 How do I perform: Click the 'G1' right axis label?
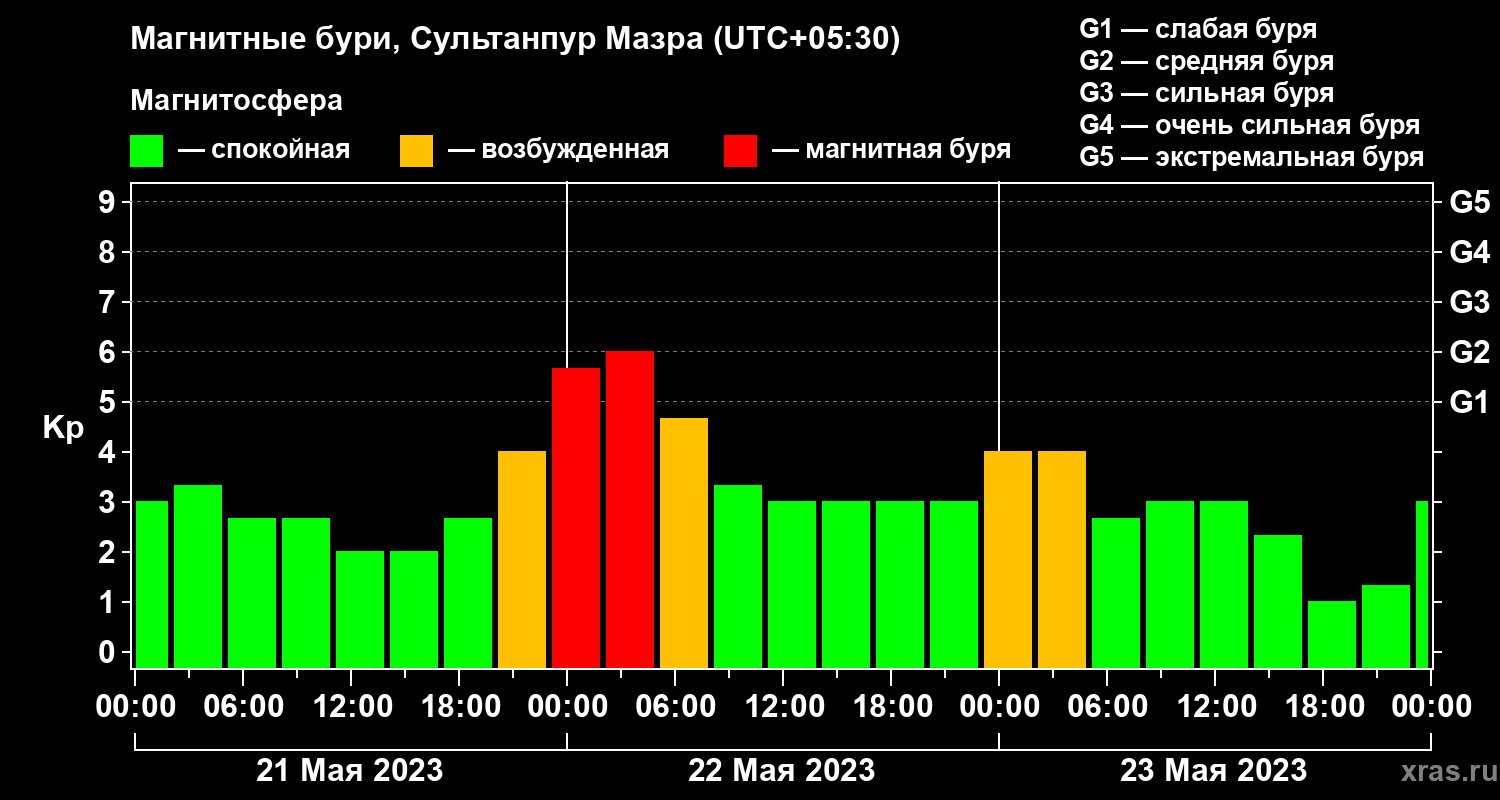click(x=1470, y=402)
